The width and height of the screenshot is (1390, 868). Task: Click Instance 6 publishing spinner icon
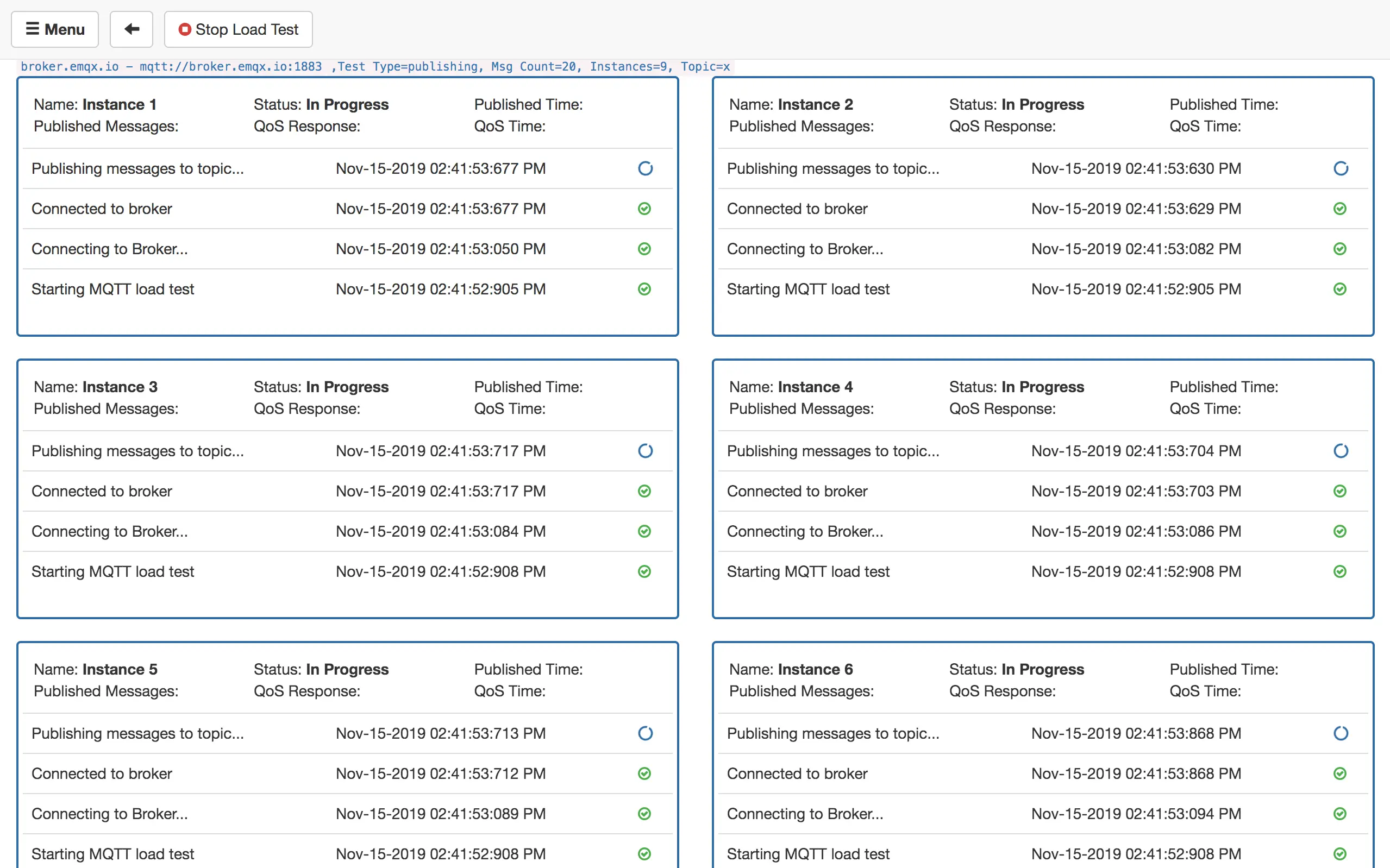[1341, 733]
